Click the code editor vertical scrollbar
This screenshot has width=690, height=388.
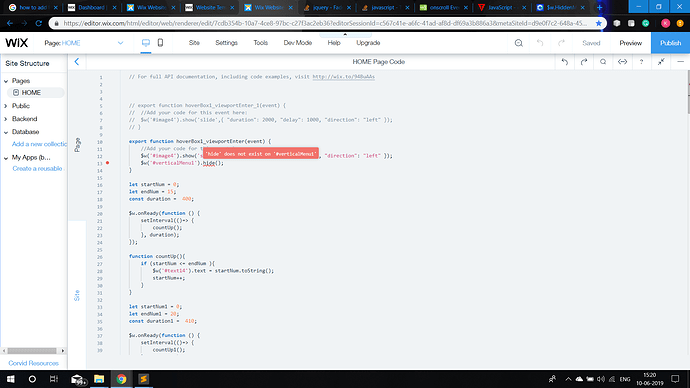[x=688, y=91]
